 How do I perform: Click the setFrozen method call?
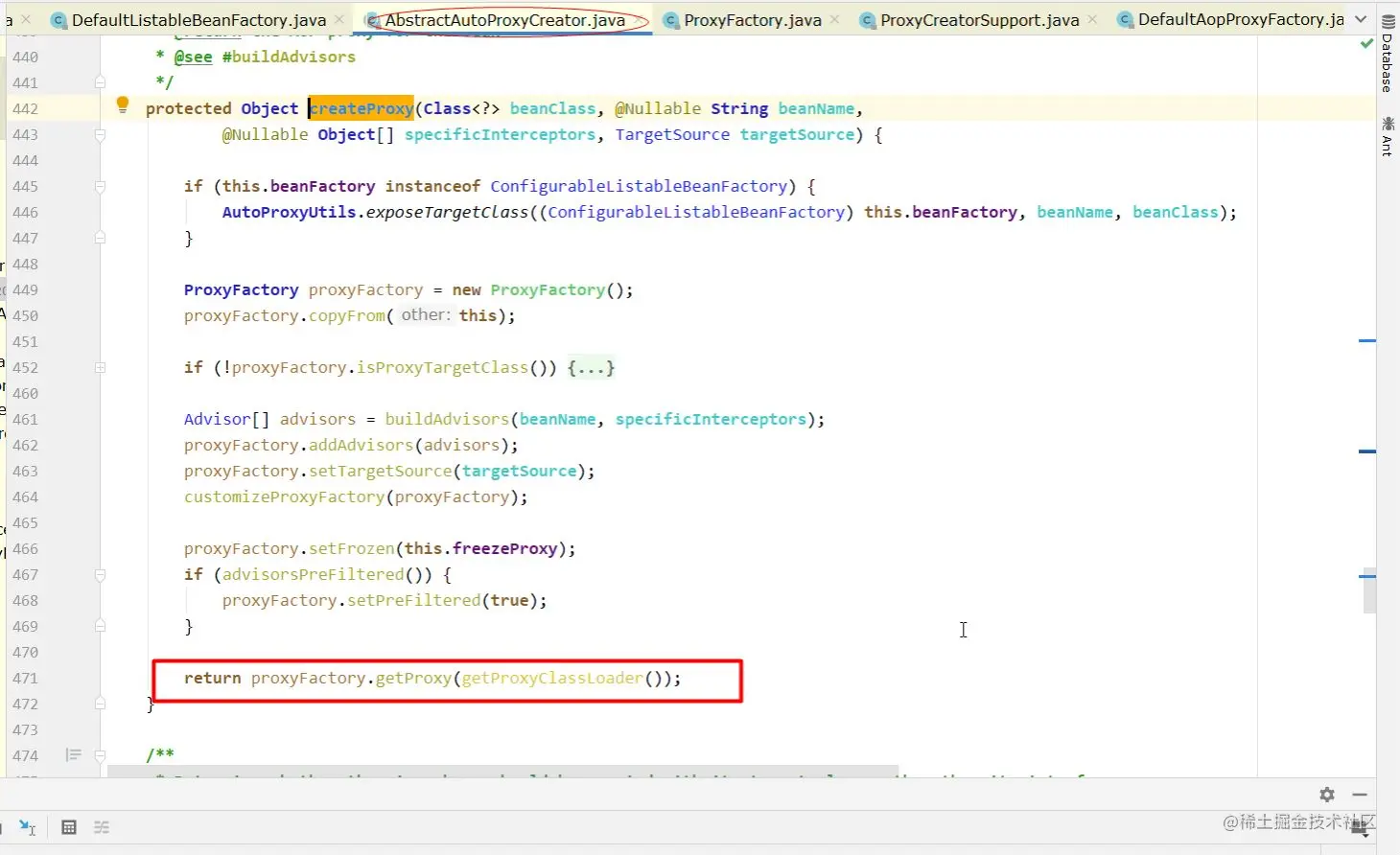(x=352, y=549)
